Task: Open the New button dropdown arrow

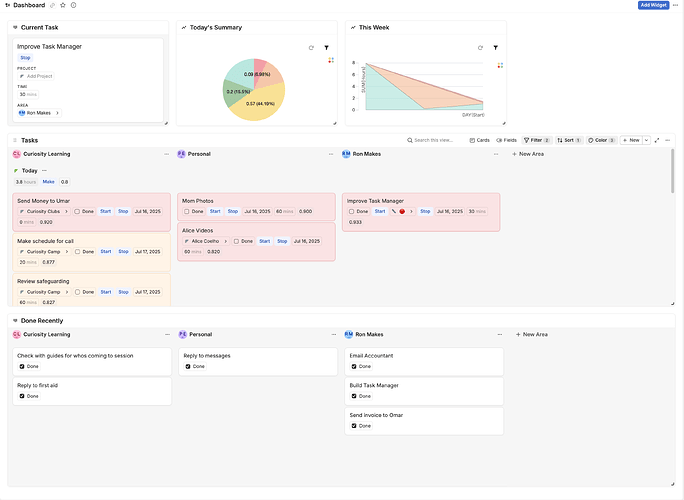Action: tap(646, 140)
